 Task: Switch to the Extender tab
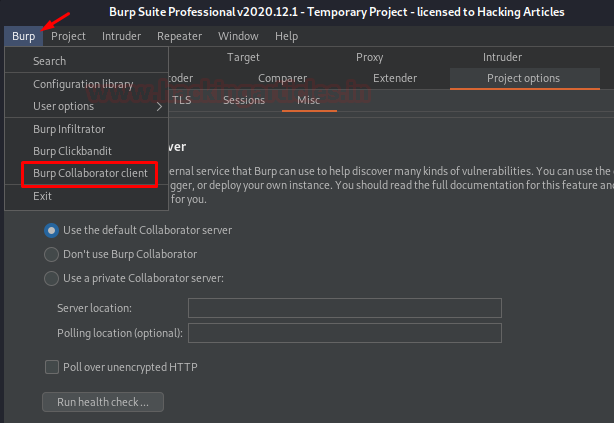click(395, 78)
